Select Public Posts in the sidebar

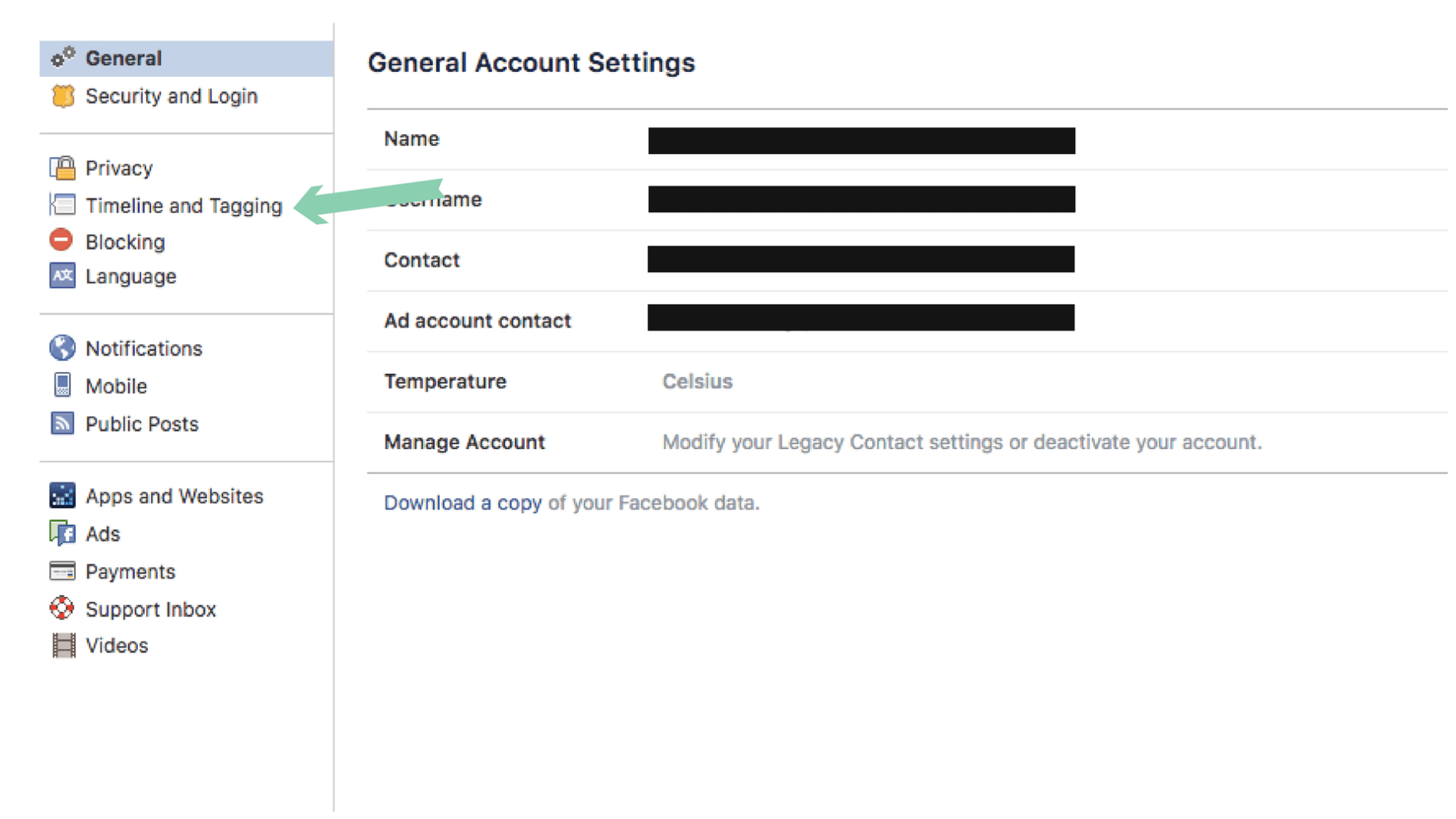point(142,423)
